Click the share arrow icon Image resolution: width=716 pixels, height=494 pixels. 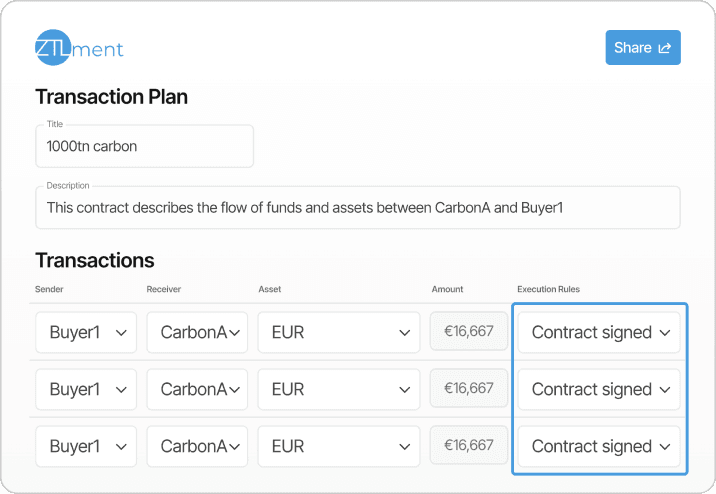(x=664, y=47)
